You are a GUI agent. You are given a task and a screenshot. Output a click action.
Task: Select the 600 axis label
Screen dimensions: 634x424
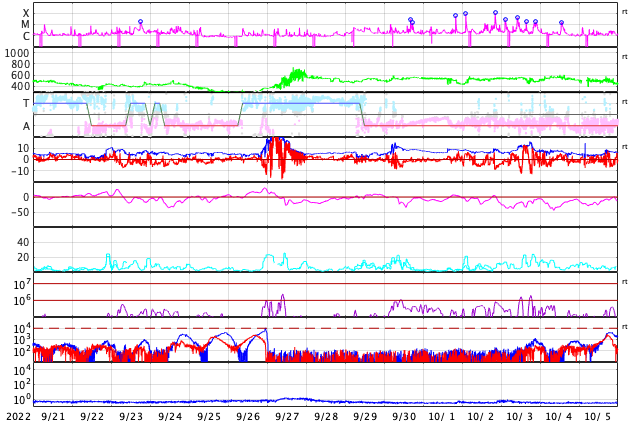click(x=21, y=75)
